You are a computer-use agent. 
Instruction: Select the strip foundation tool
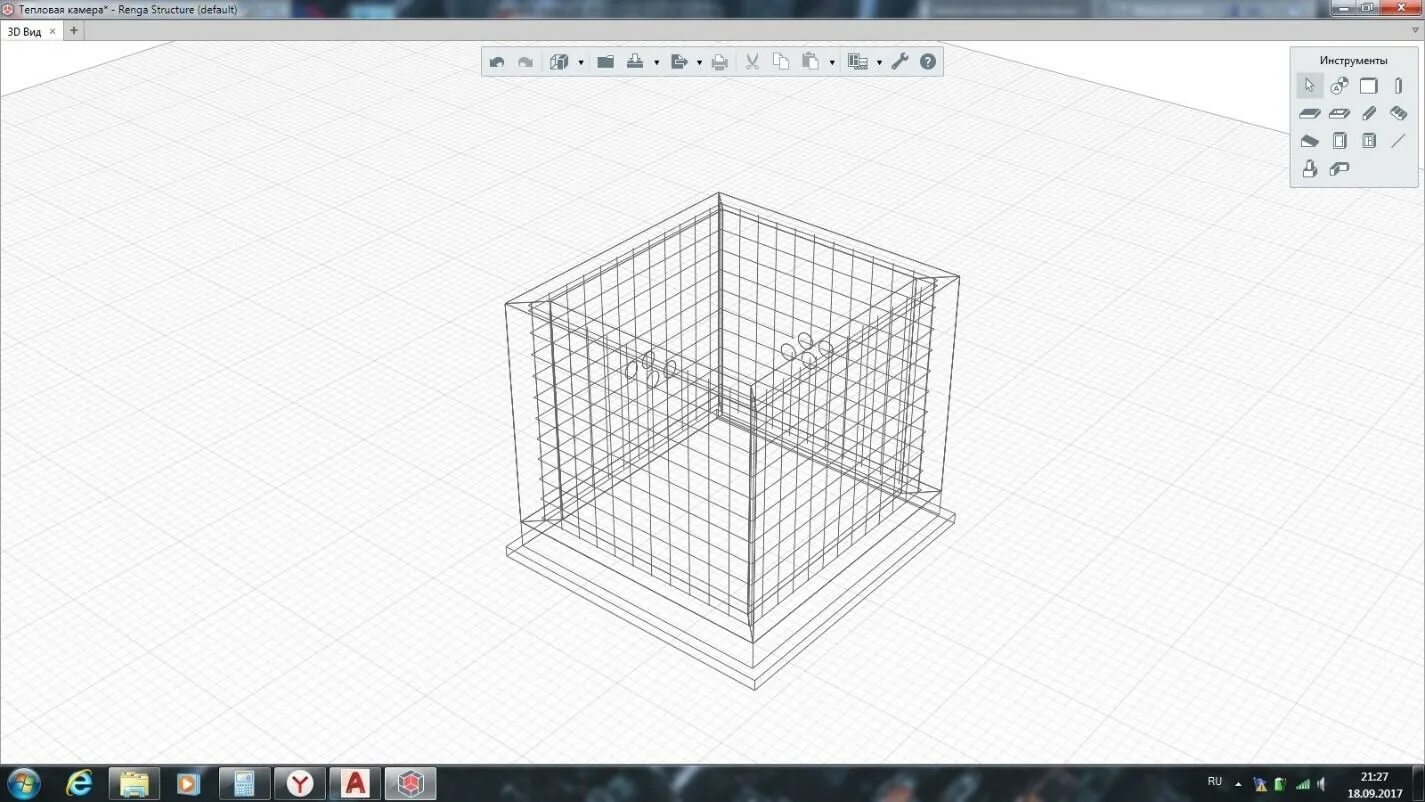coord(1398,114)
